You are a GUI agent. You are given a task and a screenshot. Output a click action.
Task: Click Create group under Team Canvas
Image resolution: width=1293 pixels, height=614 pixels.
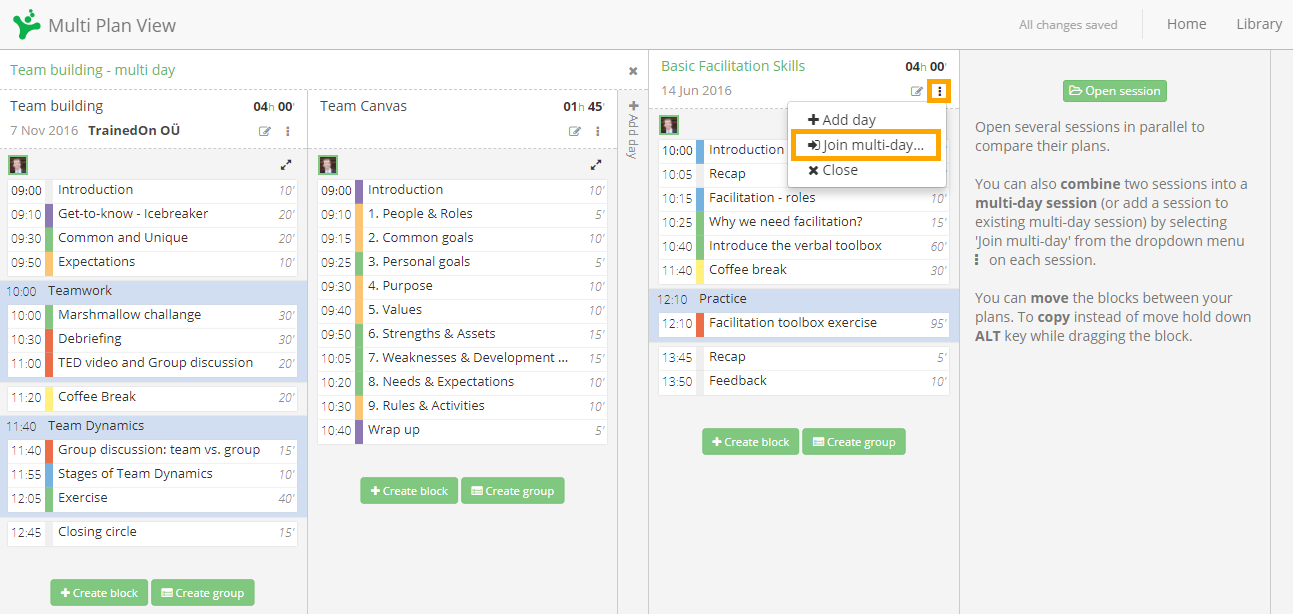512,491
